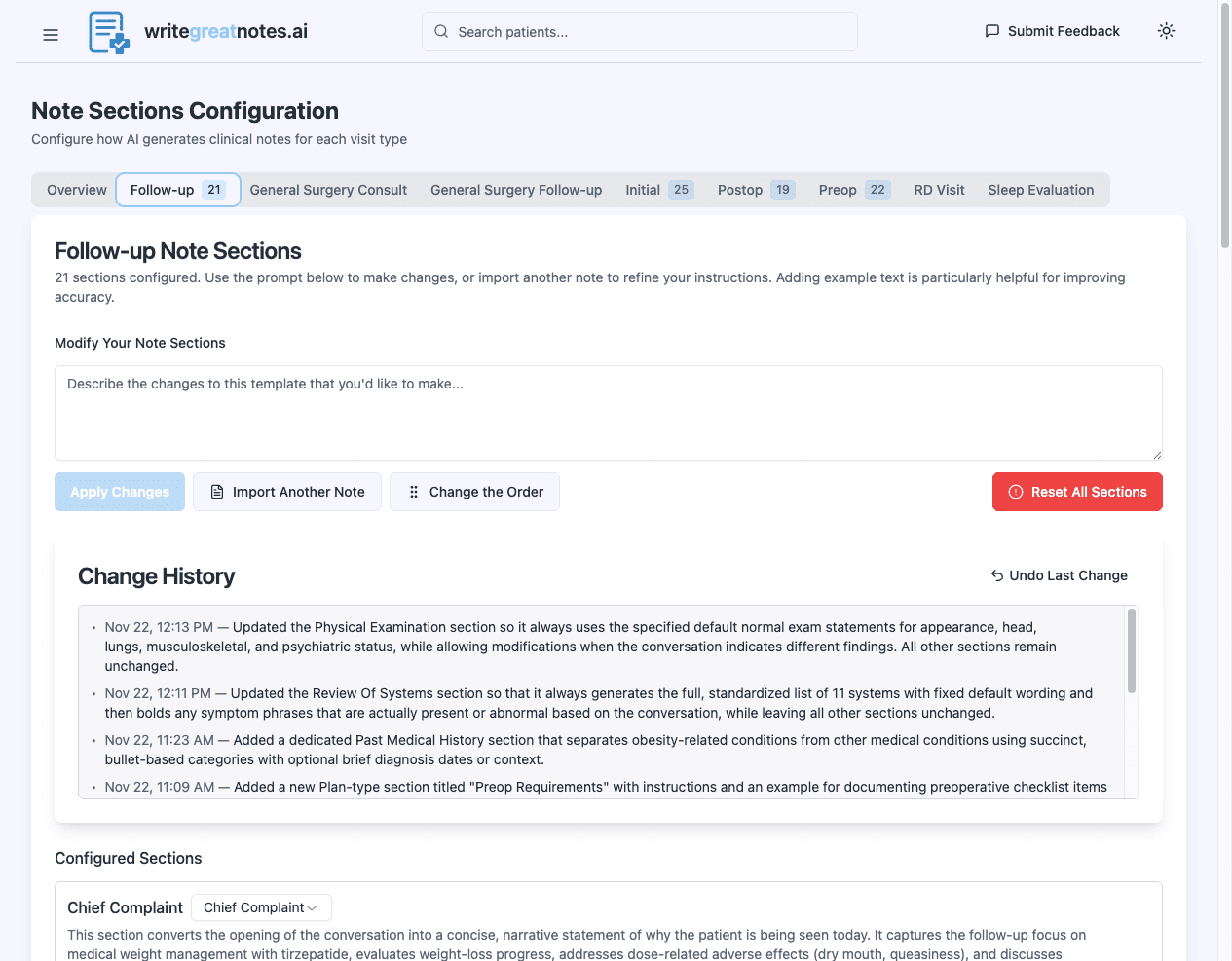Viewport: 1232px width, 961px height.
Task: Open the hamburger sidebar menu
Action: click(51, 35)
